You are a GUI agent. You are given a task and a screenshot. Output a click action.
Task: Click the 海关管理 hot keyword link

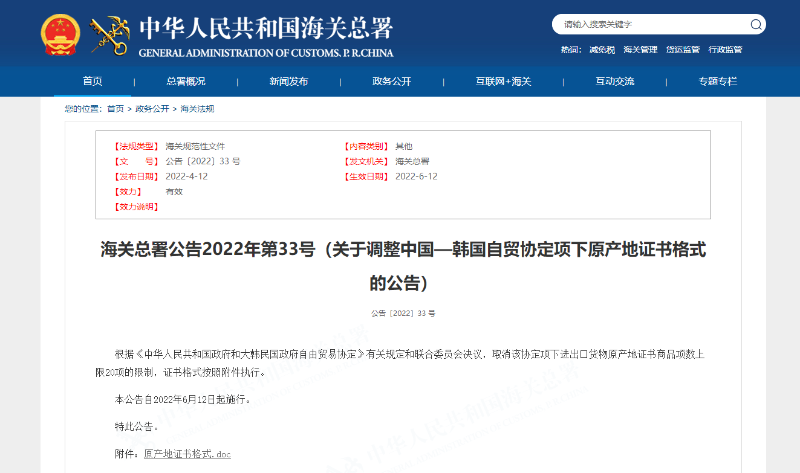pos(640,49)
